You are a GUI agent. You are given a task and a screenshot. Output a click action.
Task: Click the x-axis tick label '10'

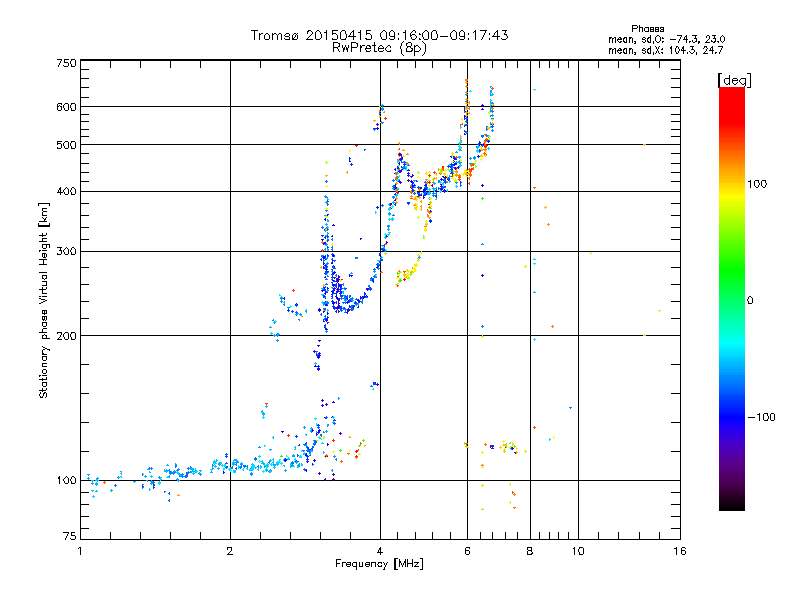(x=578, y=552)
